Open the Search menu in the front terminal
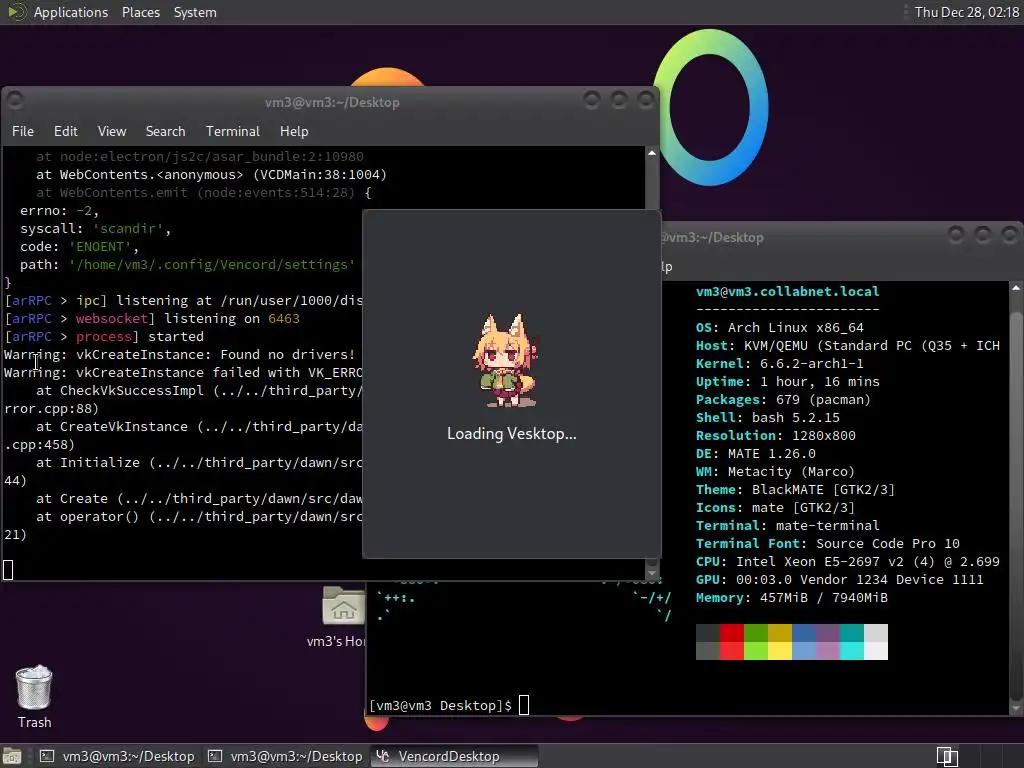This screenshot has height=768, width=1024. tap(165, 131)
